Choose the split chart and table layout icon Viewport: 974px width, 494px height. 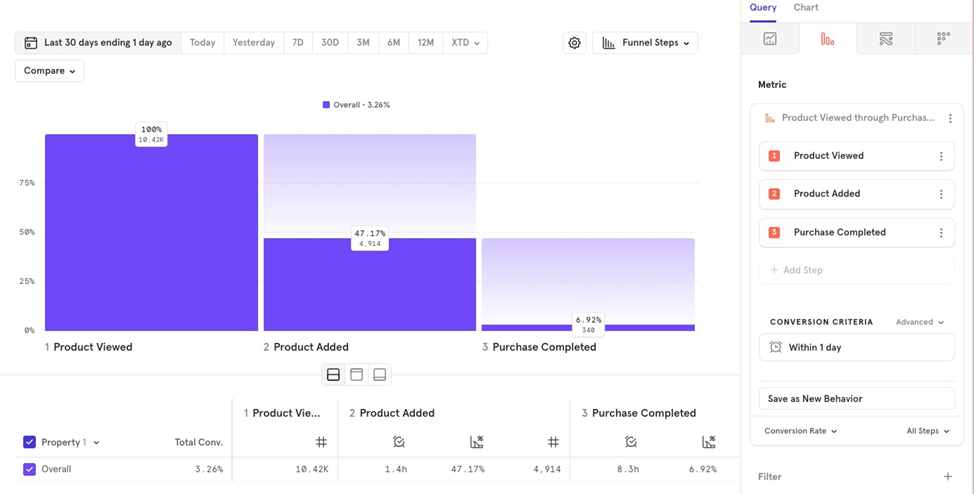(333, 375)
